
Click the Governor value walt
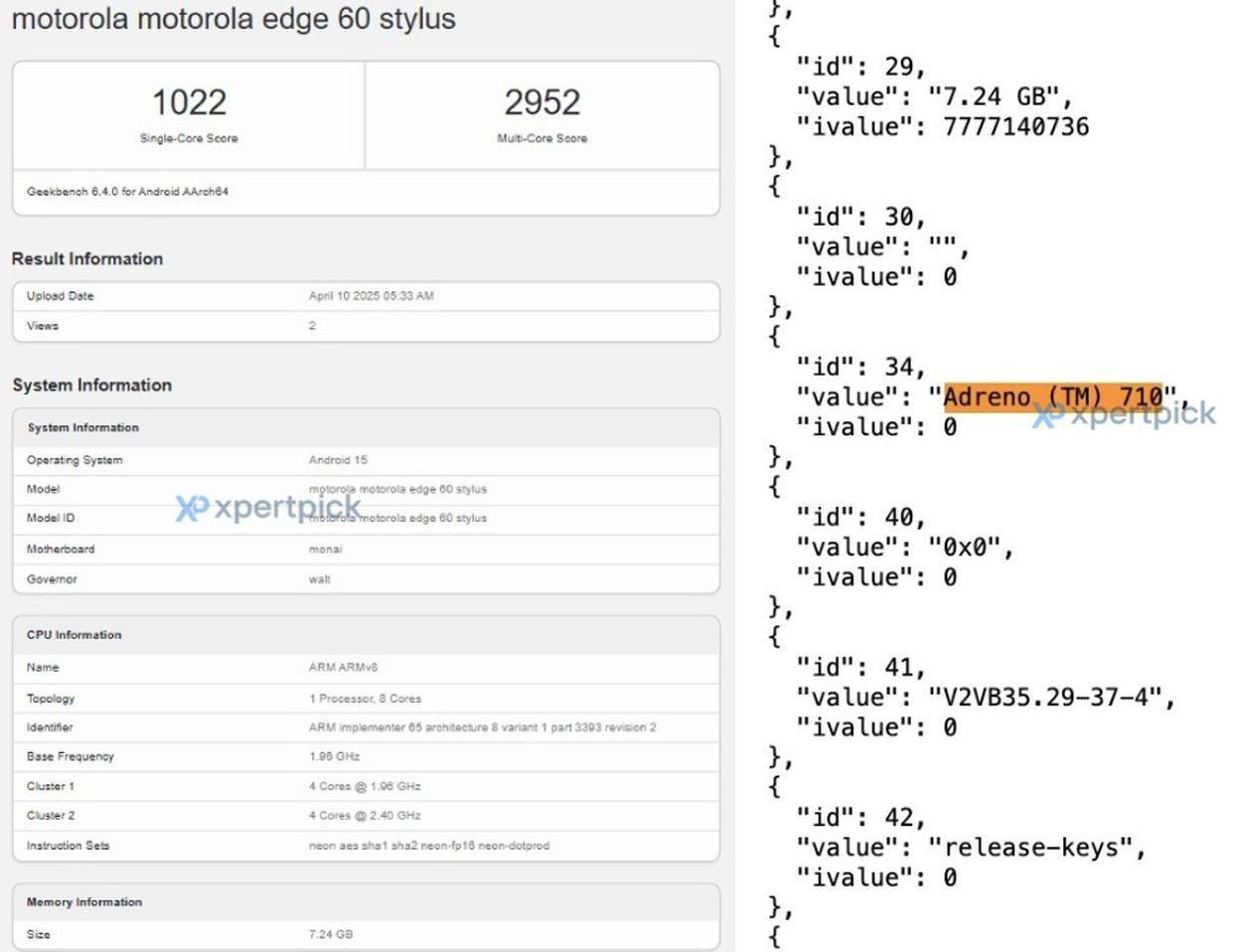coord(319,579)
